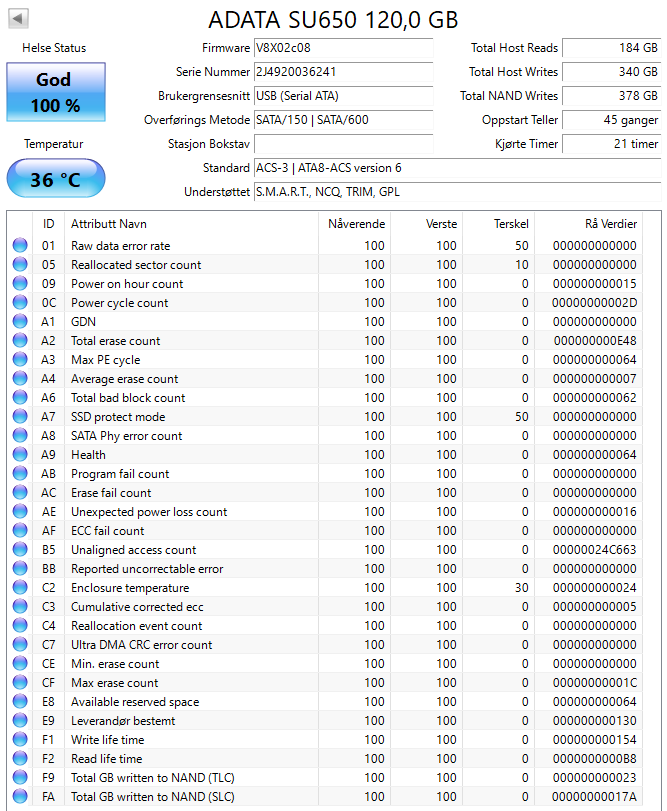Click the Oppstart Teller value 45 ganger
Screen dimensions: 667x811
point(612,120)
